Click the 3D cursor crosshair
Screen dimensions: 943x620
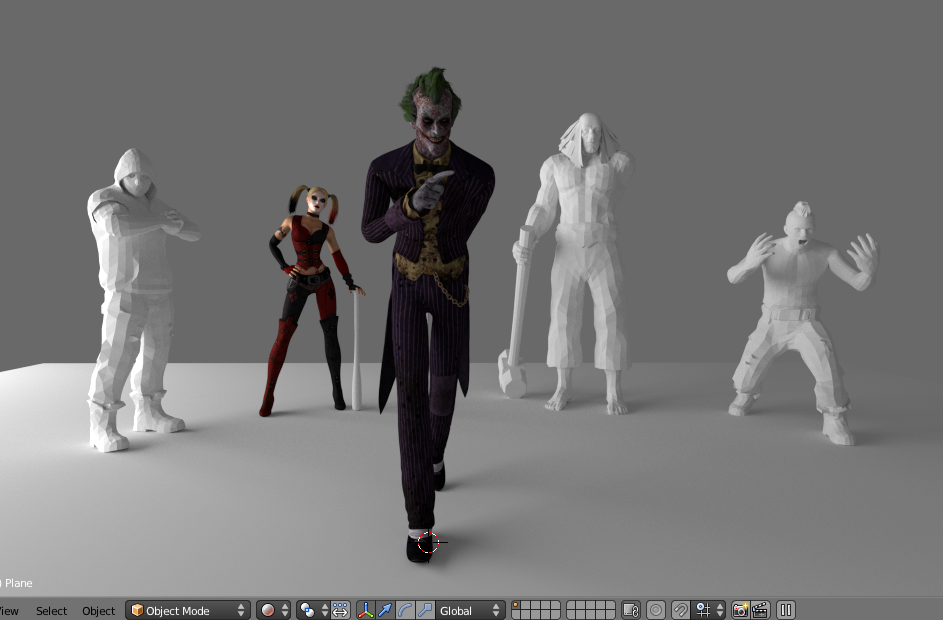(428, 542)
